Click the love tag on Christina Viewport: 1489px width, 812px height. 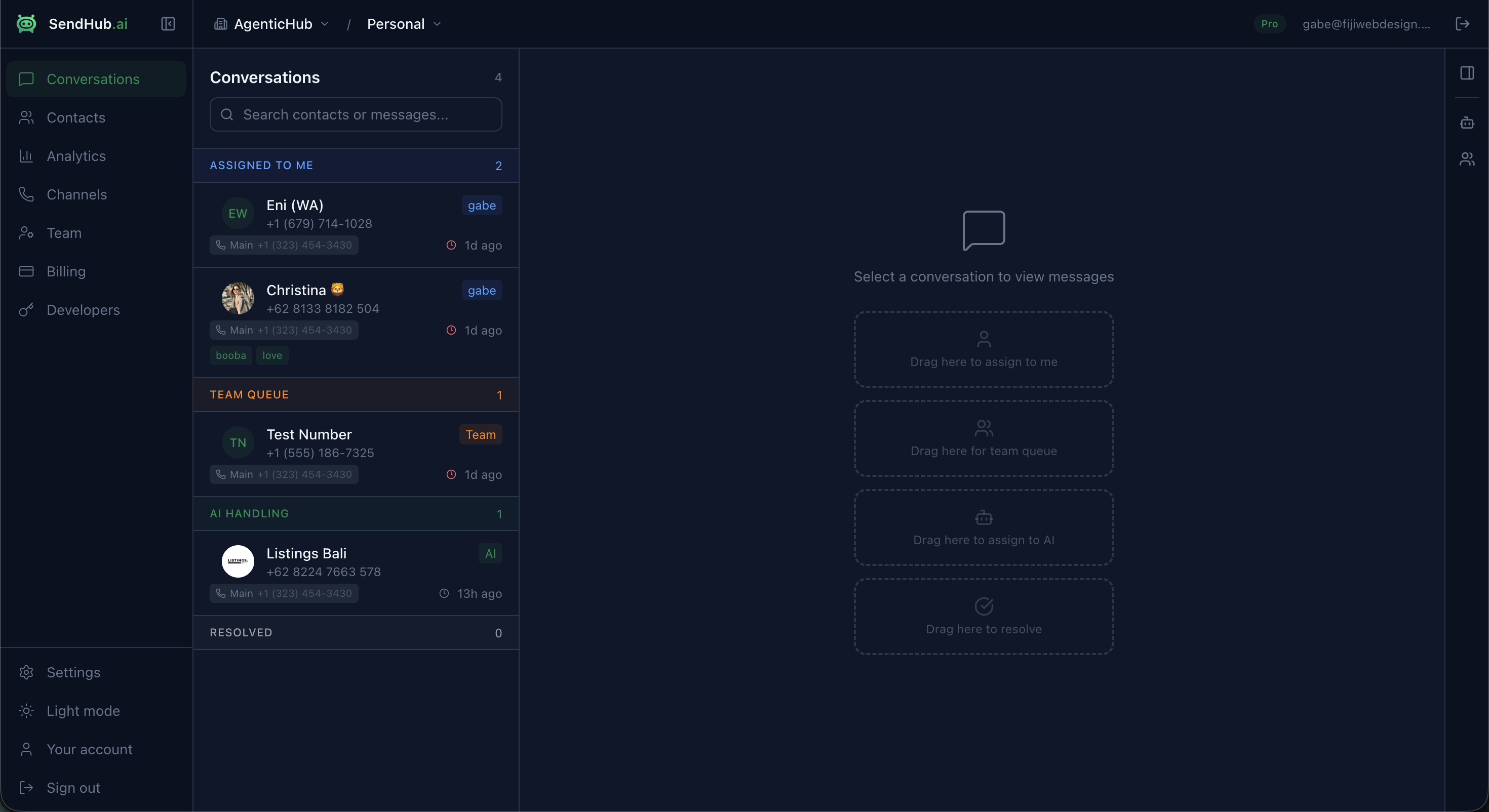tap(272, 355)
